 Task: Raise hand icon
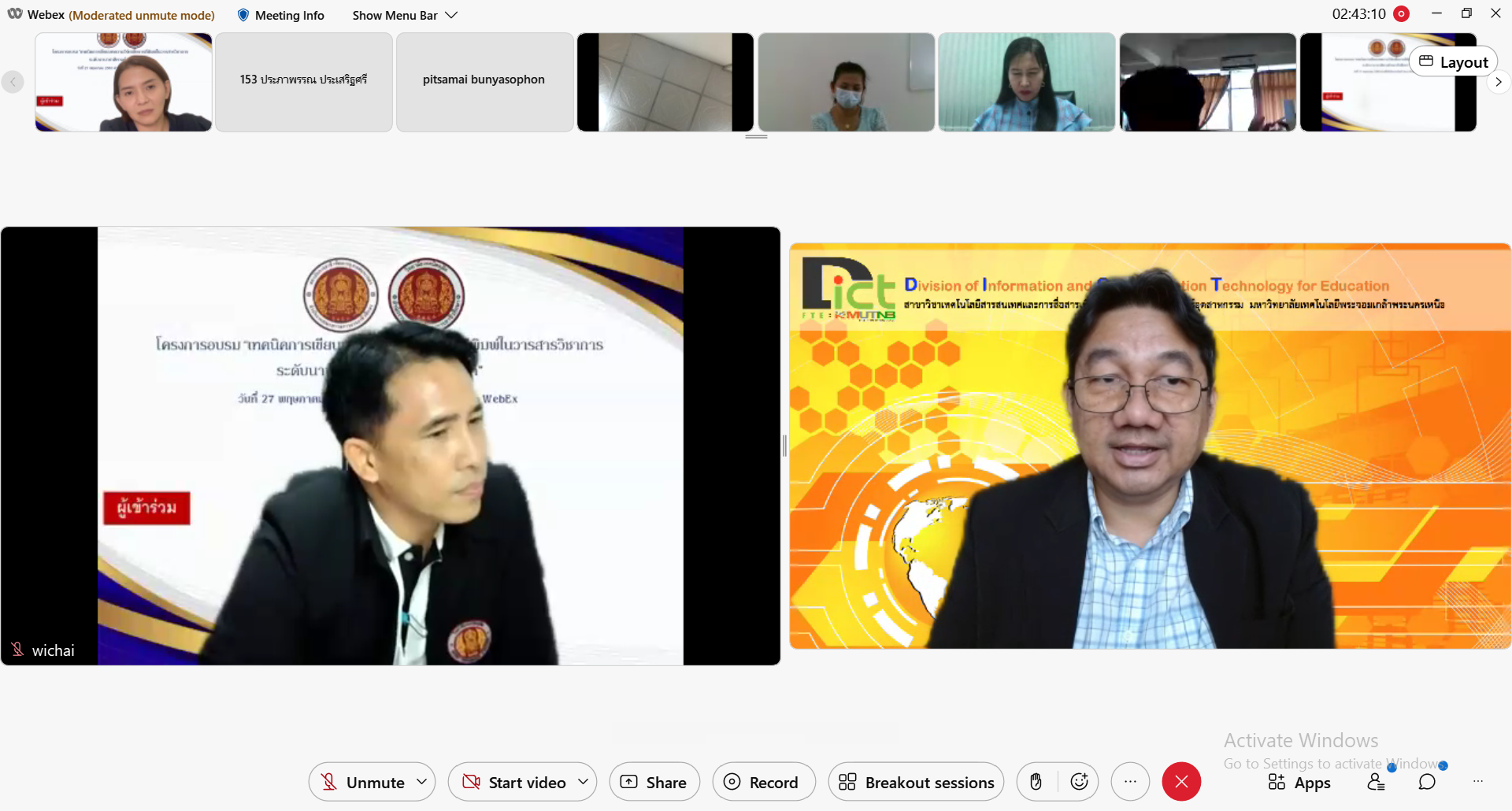tap(1036, 782)
